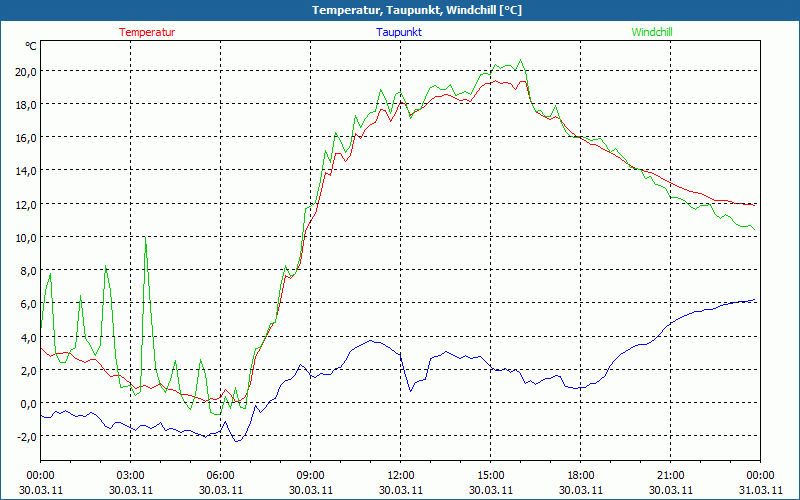Click the red Temperatur legend label
The width and height of the screenshot is (800, 500).
(x=147, y=32)
